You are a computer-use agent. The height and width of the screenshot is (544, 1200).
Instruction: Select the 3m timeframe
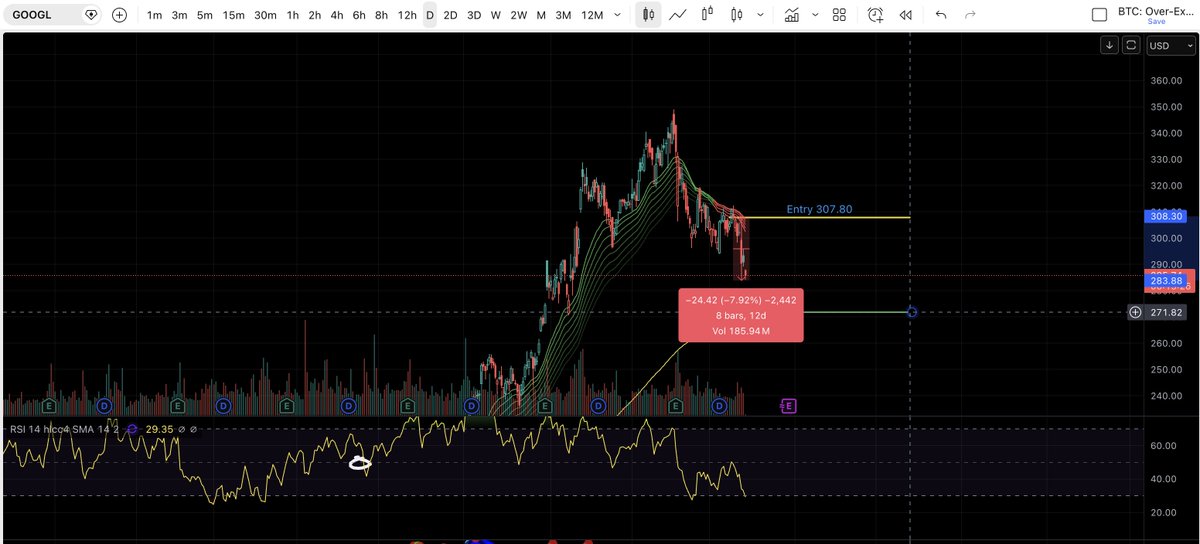coord(179,15)
